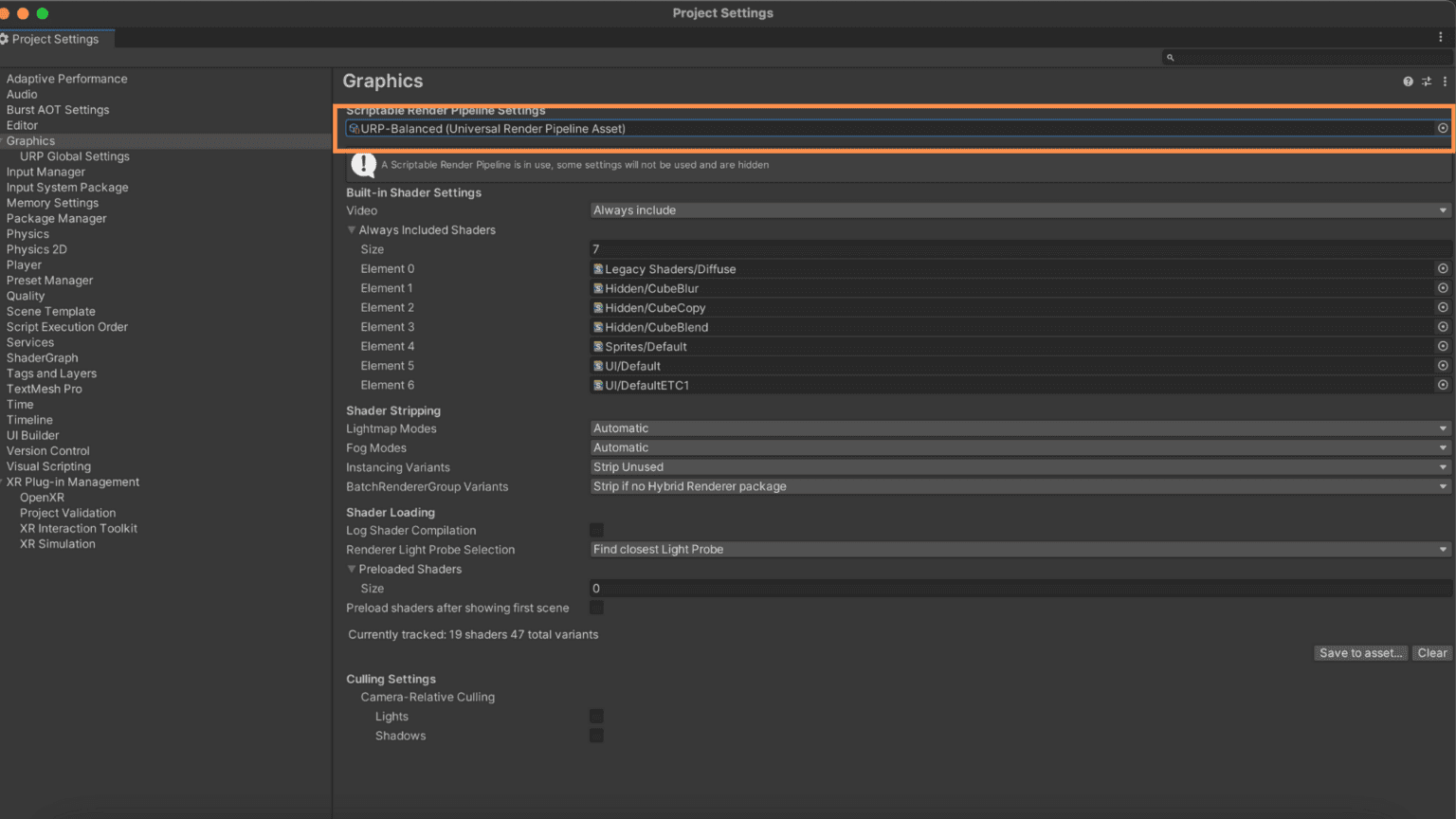1456x819 pixels.
Task: Collapse the Always Included Shaders list
Action: 352,229
